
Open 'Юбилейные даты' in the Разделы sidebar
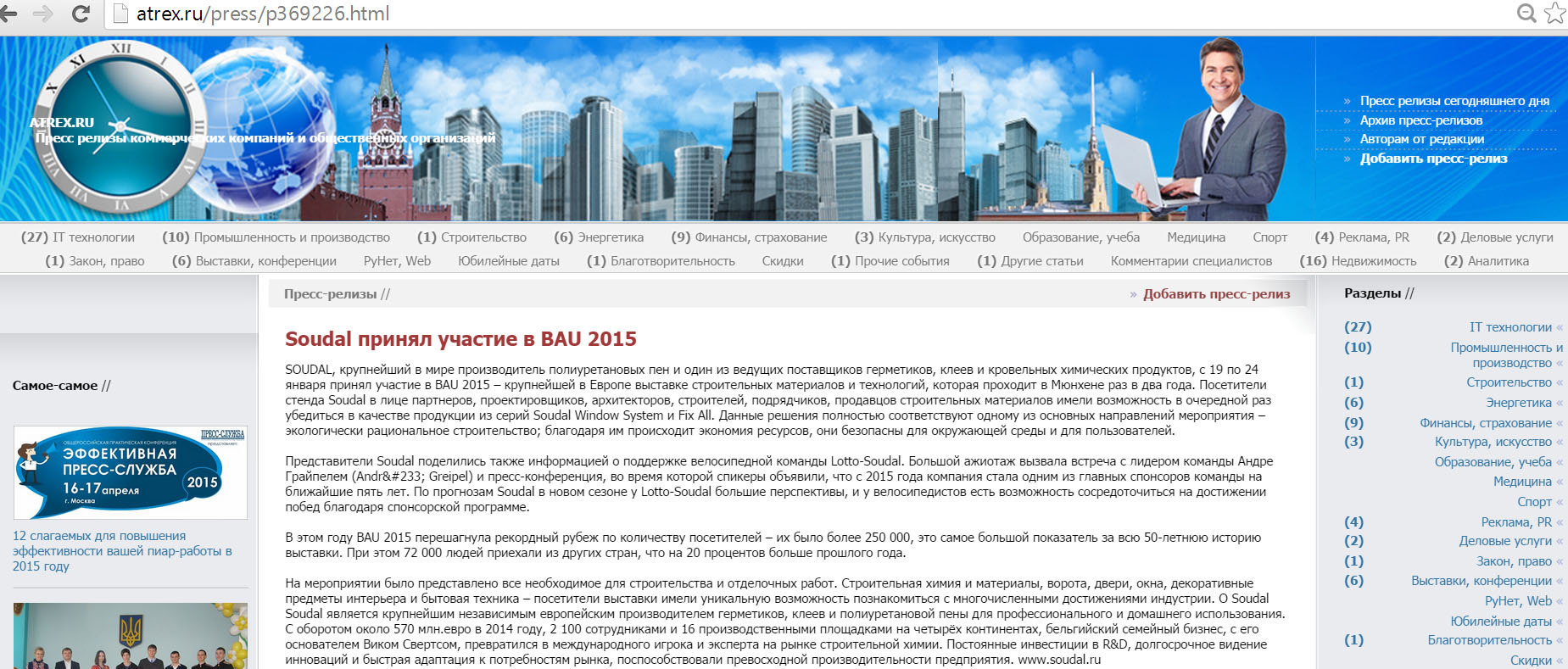click(1501, 622)
